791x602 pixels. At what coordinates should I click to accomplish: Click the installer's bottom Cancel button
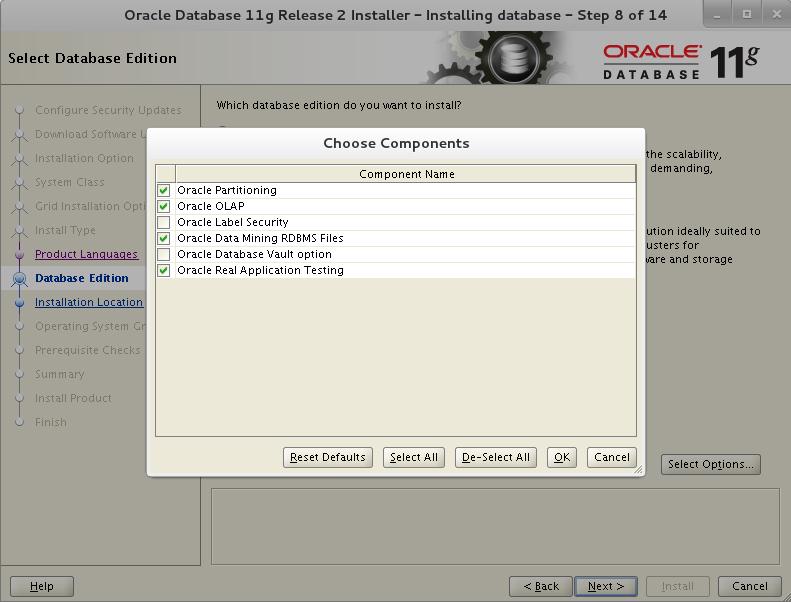click(x=750, y=586)
